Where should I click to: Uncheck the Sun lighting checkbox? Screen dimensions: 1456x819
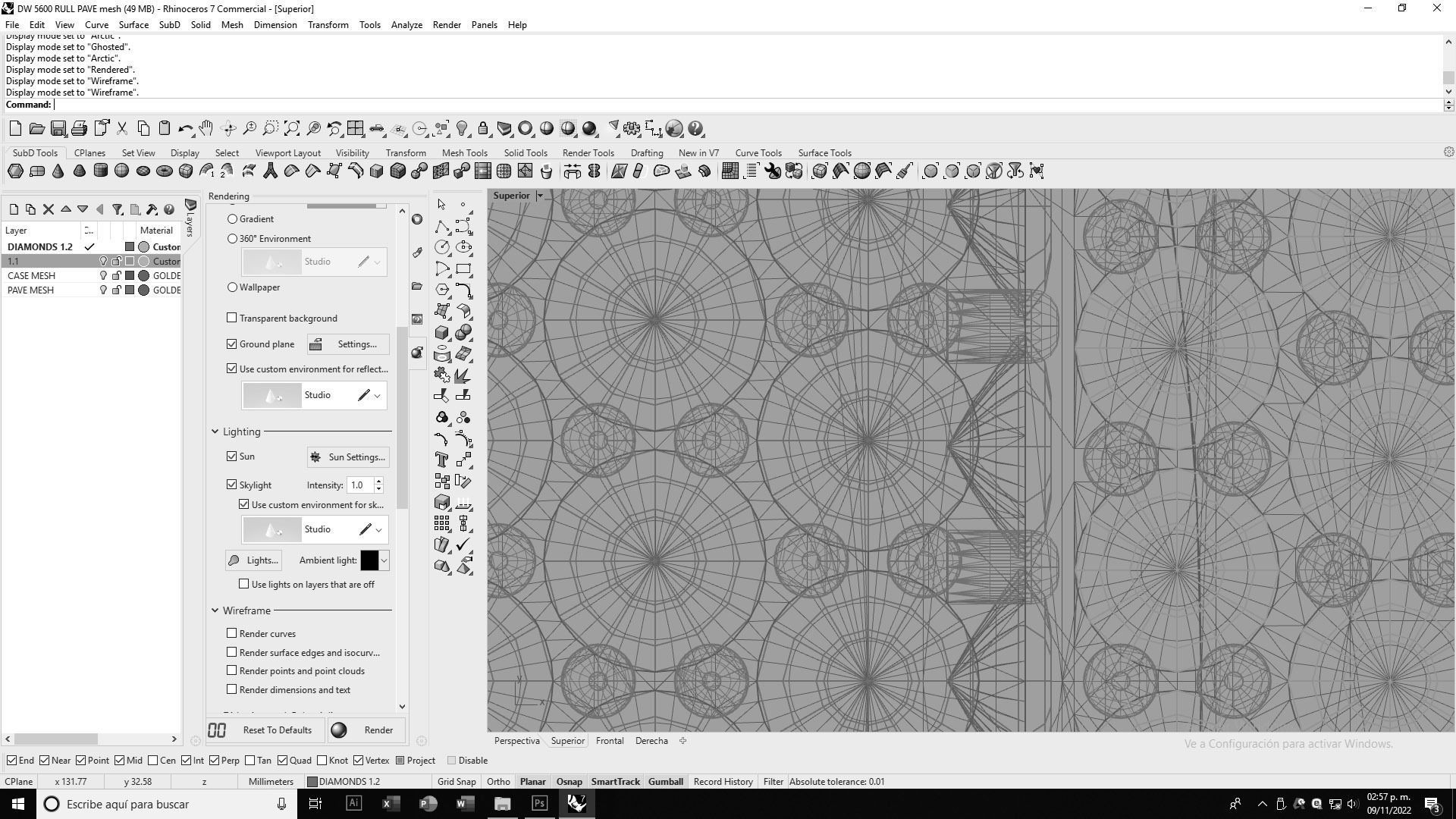pyautogui.click(x=232, y=457)
